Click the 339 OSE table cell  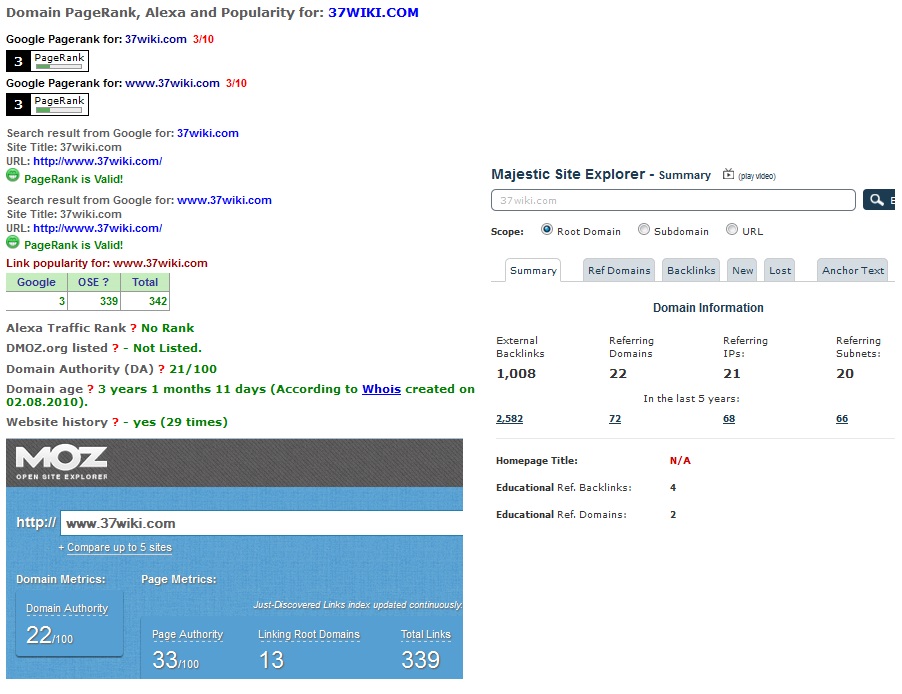pos(94,301)
